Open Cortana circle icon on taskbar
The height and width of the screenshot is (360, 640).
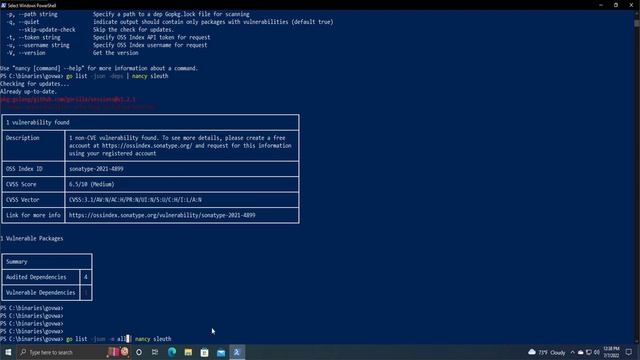(x=139, y=352)
